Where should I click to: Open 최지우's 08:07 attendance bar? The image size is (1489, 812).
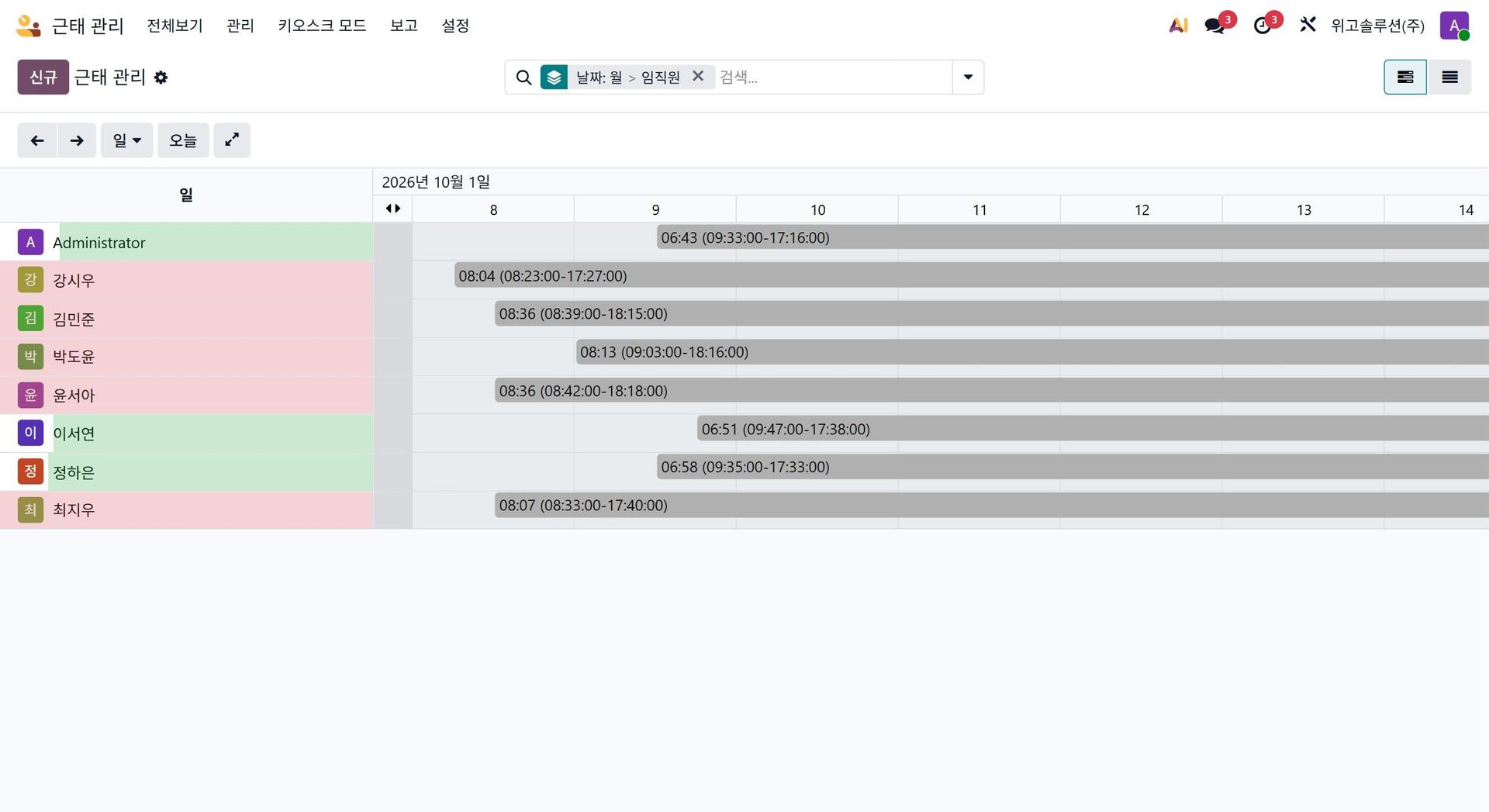pos(992,505)
